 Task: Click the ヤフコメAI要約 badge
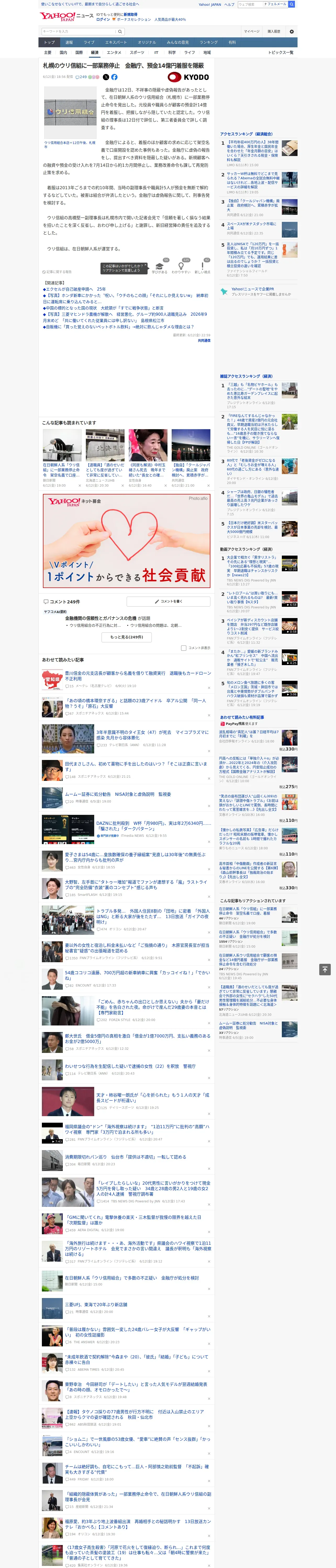(55, 612)
